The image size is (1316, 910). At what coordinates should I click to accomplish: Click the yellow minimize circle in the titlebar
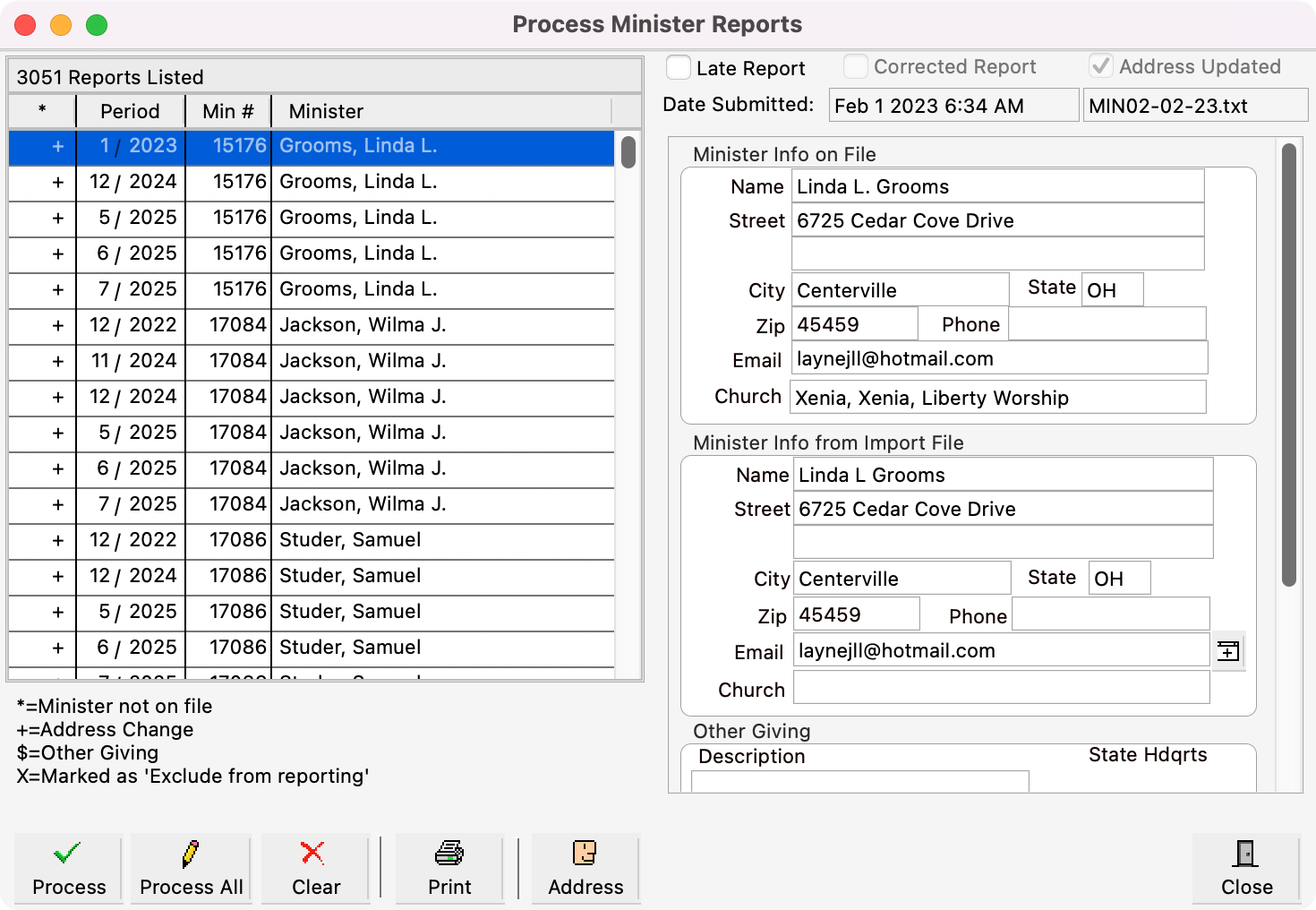pyautogui.click(x=61, y=25)
